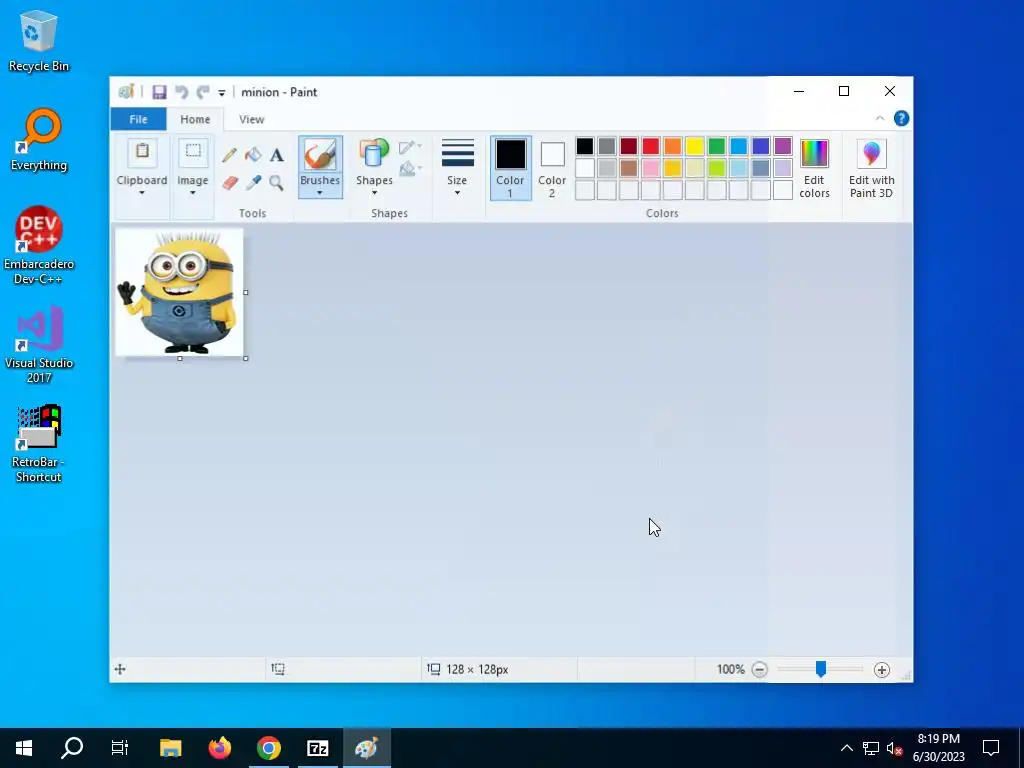
Task: Click the Save icon in title bar
Action: pyautogui.click(x=159, y=92)
